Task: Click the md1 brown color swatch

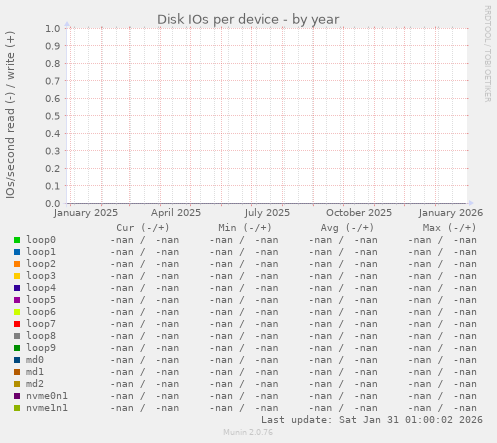Action: (17, 372)
